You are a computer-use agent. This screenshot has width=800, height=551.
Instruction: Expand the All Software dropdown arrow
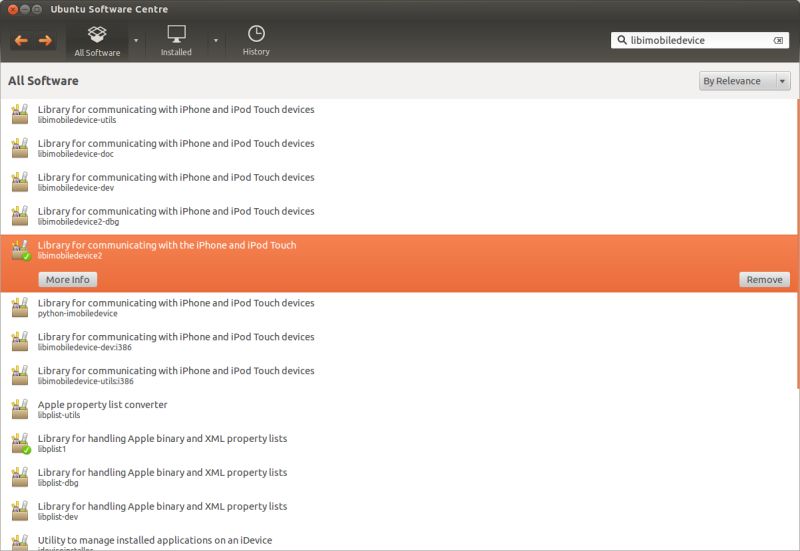point(136,40)
